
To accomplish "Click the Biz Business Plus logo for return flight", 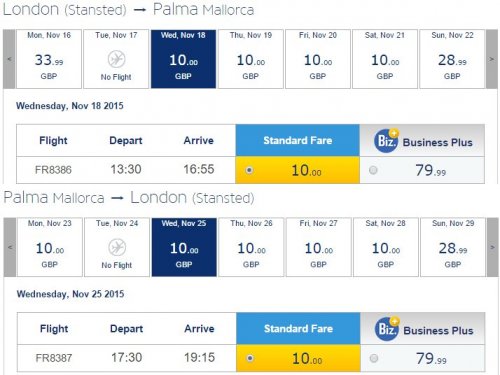I will pyautogui.click(x=387, y=329).
